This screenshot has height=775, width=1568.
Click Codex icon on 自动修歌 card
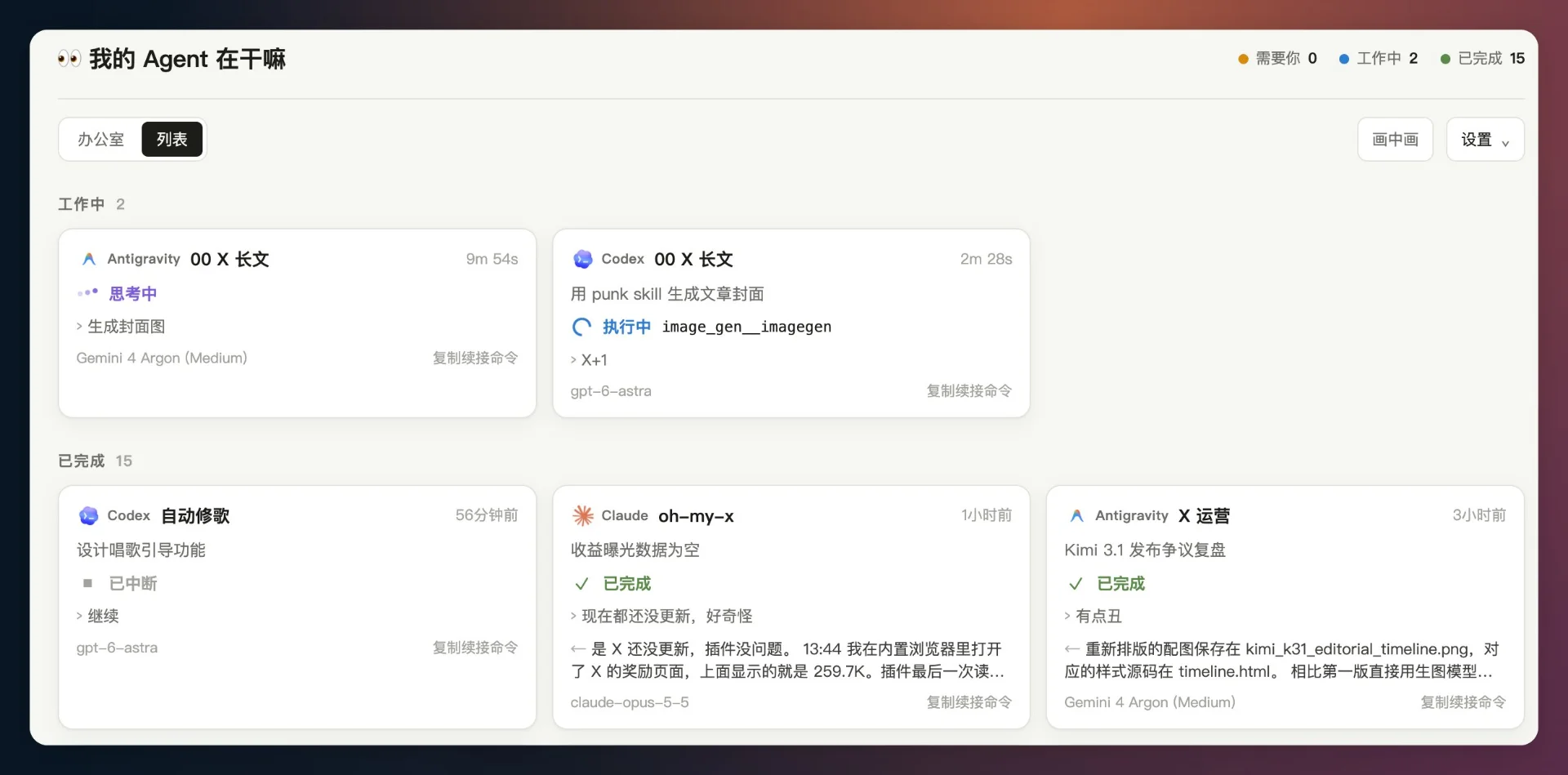pos(88,515)
